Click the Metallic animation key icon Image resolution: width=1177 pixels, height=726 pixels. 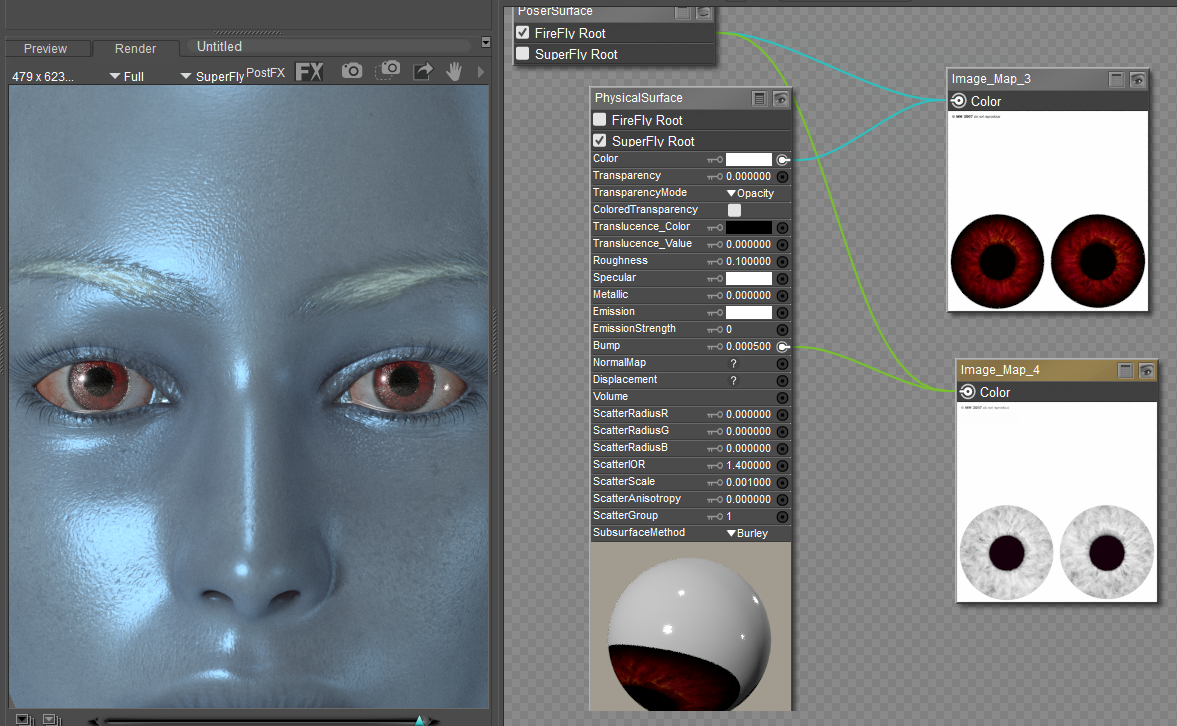pyautogui.click(x=715, y=296)
